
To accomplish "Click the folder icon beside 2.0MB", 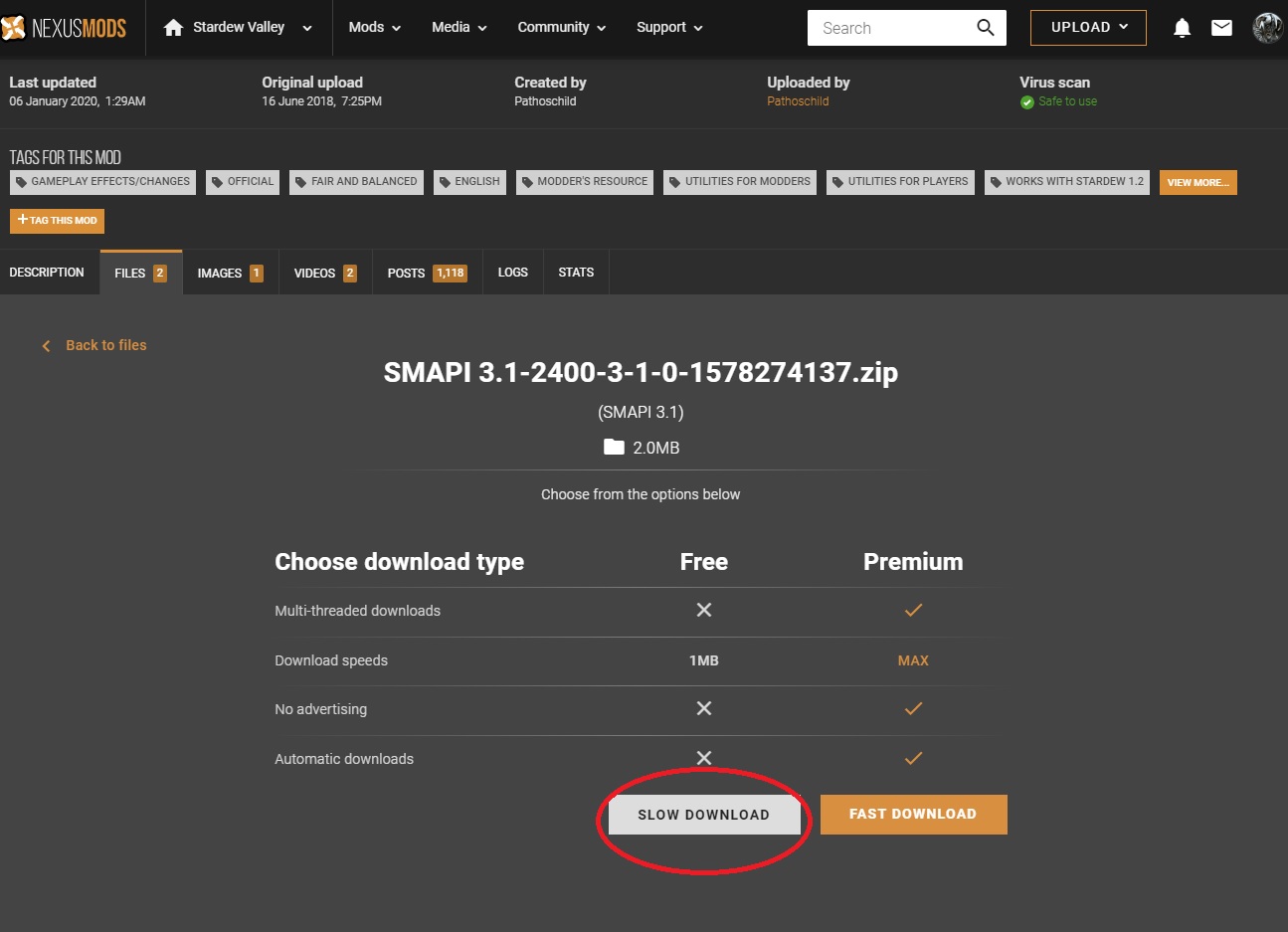I will (x=614, y=447).
